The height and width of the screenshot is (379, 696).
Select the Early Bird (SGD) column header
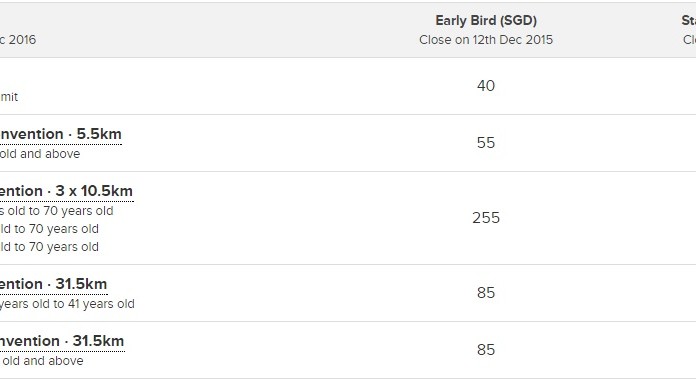tap(486, 20)
